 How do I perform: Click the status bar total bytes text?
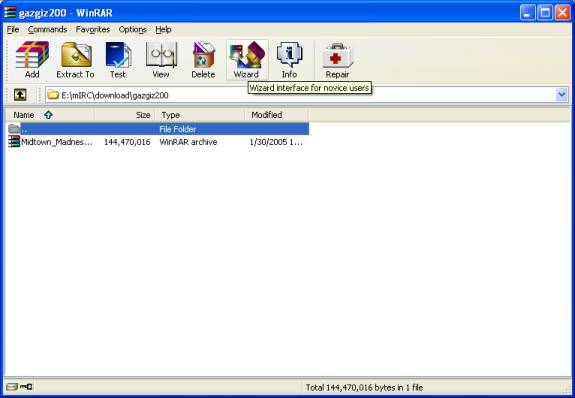pos(364,387)
